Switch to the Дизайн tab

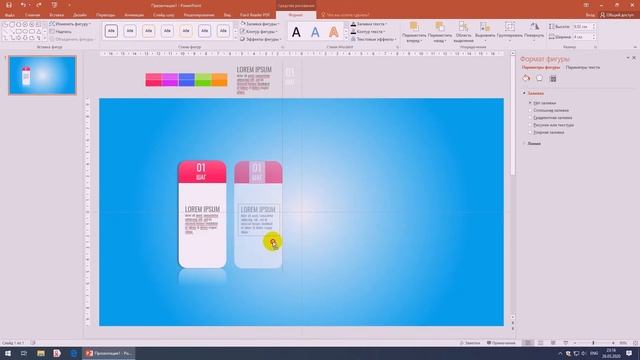coord(80,15)
